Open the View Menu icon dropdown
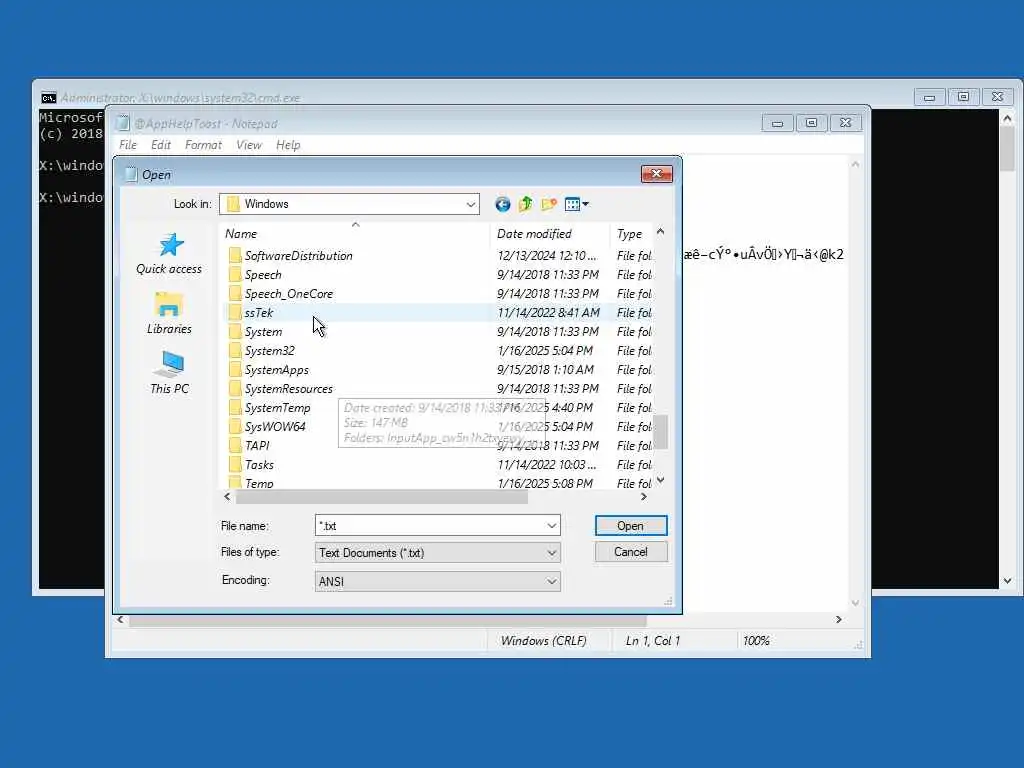The height and width of the screenshot is (768, 1024). pyautogui.click(x=576, y=204)
